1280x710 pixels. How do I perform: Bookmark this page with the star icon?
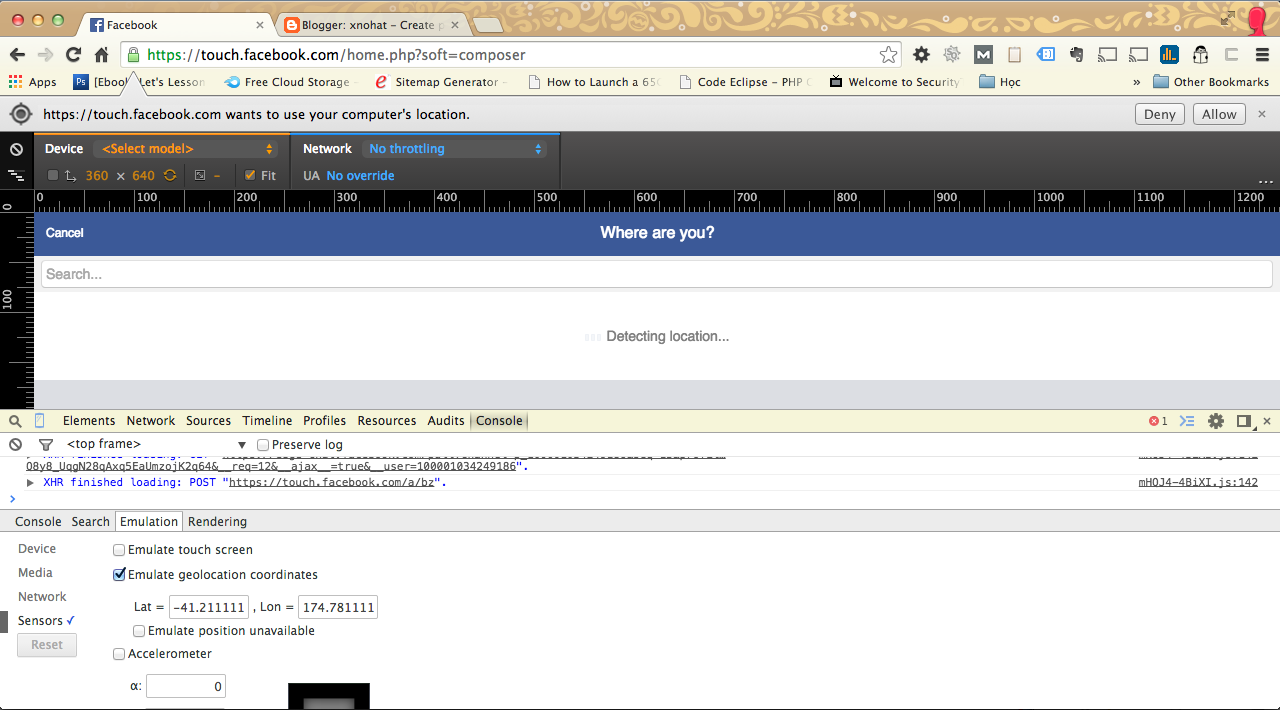888,55
